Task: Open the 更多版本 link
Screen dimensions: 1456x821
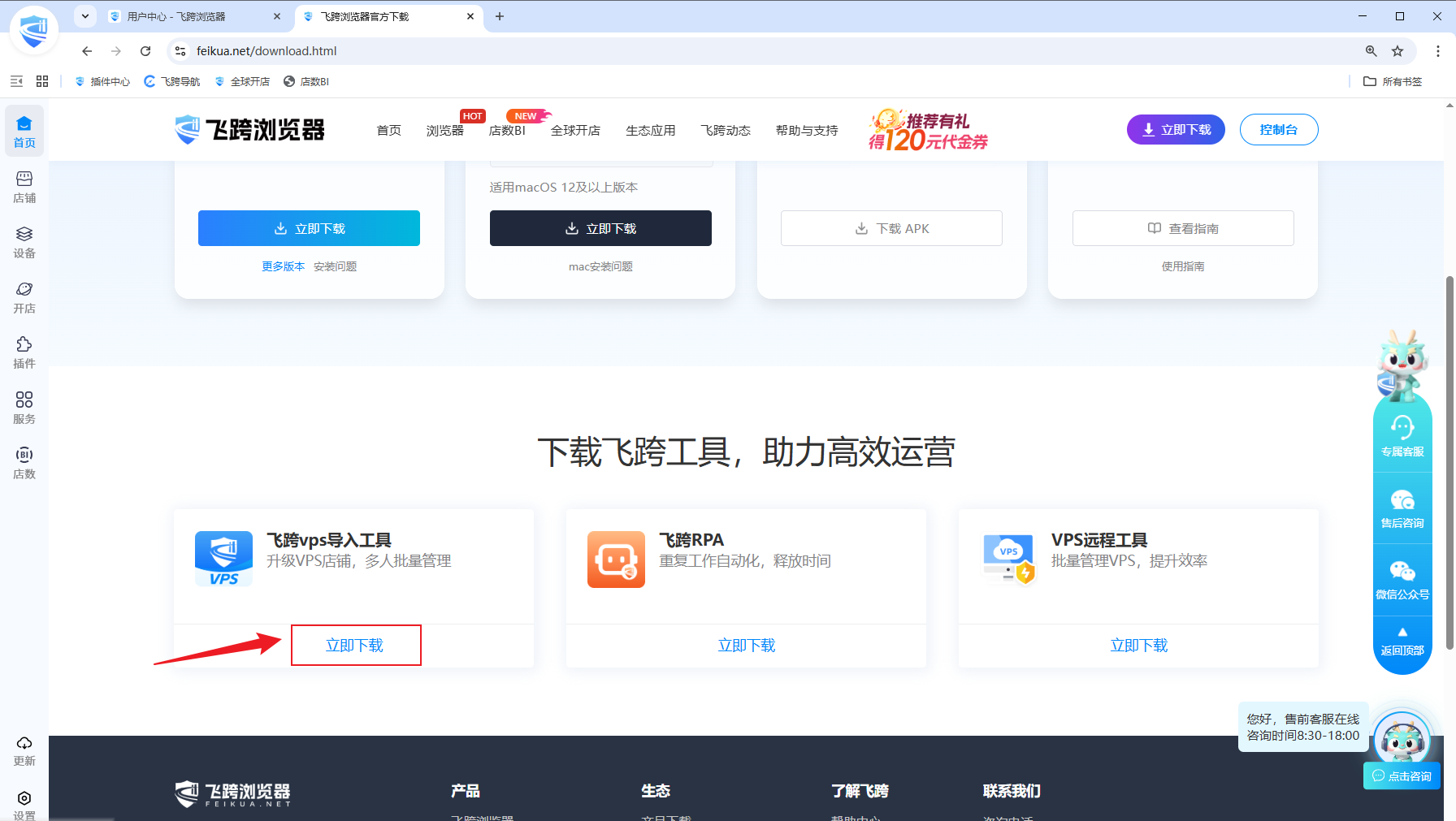Action: 284,266
